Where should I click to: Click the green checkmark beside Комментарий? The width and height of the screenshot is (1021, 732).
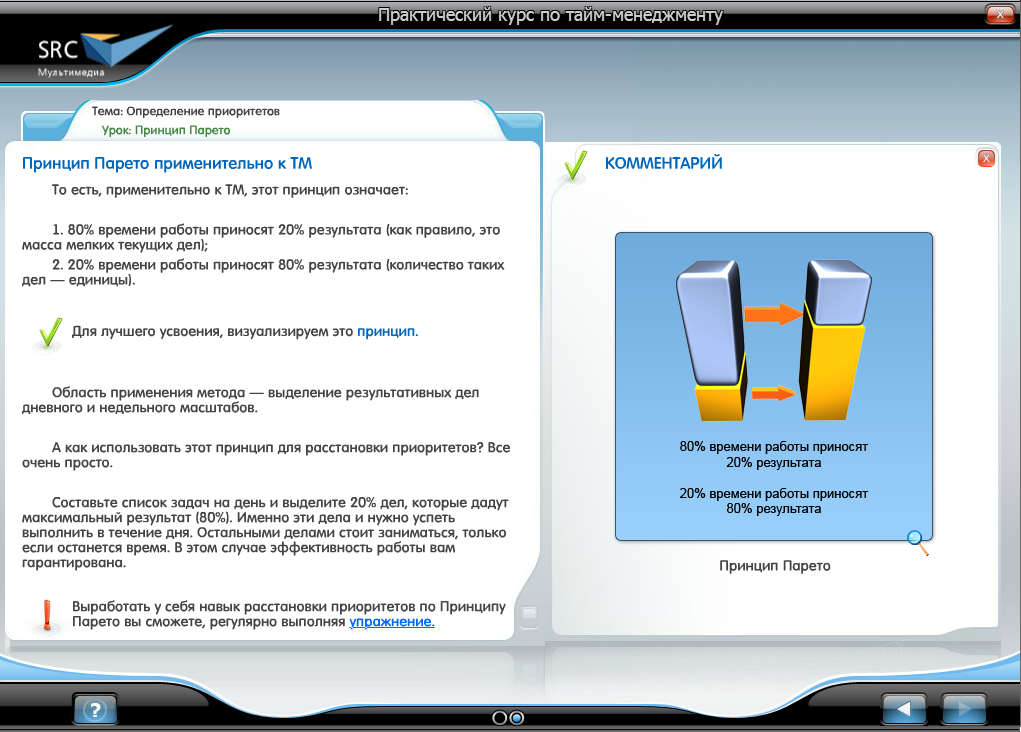point(576,165)
